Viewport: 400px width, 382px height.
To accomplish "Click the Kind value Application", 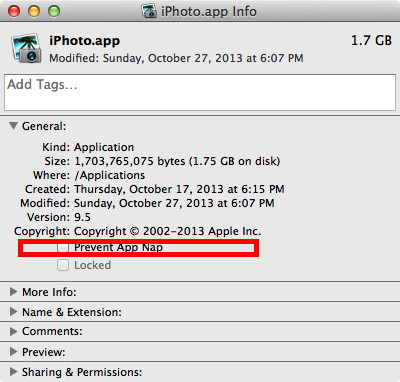I will coord(104,147).
